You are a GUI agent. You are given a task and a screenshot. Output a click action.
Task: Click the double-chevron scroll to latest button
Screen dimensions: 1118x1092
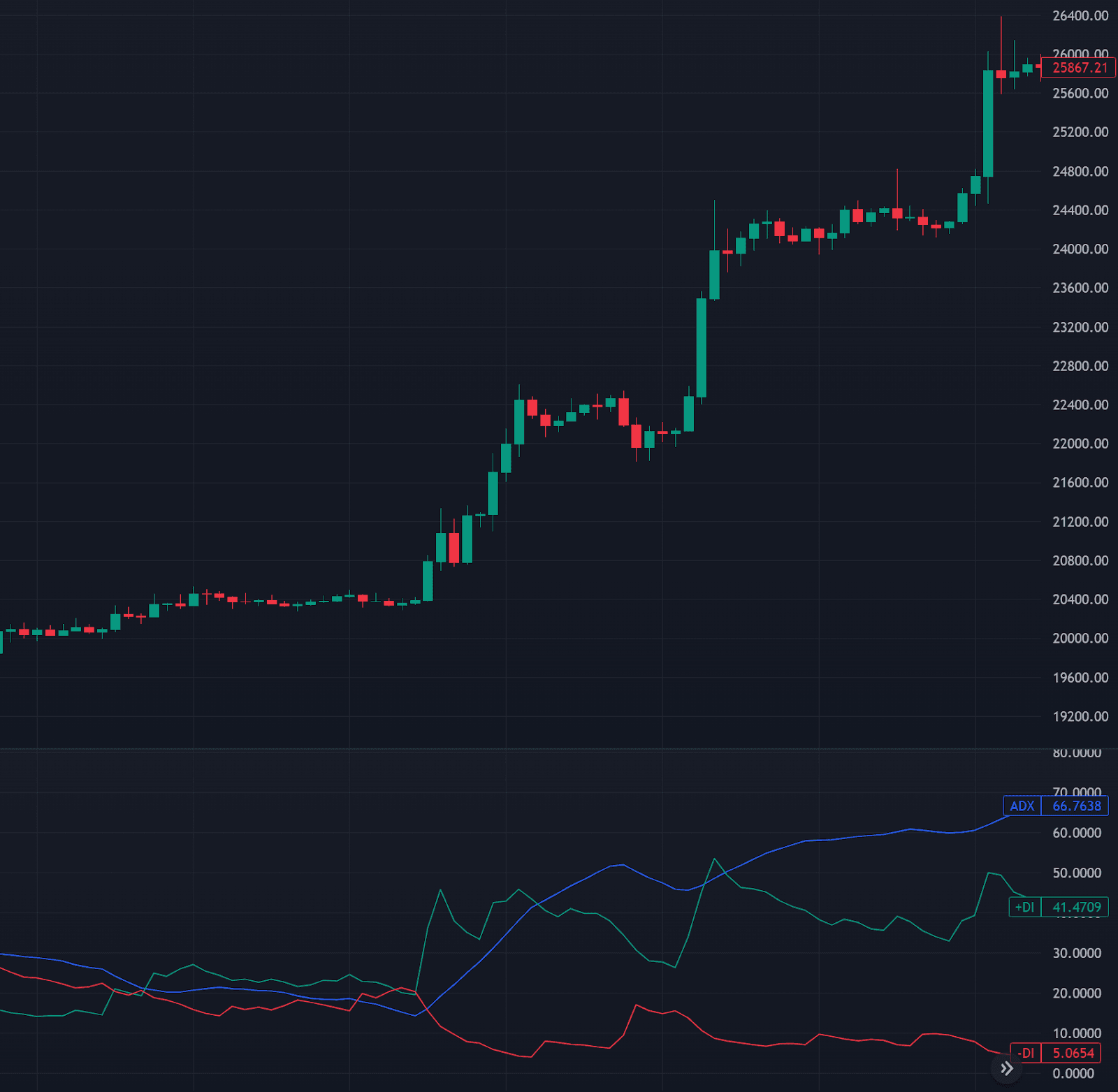[1006, 1068]
